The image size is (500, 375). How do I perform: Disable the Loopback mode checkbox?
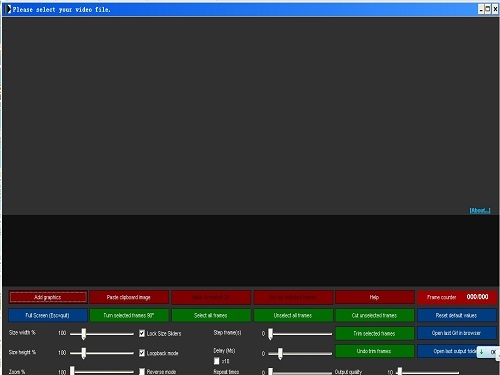click(x=142, y=353)
